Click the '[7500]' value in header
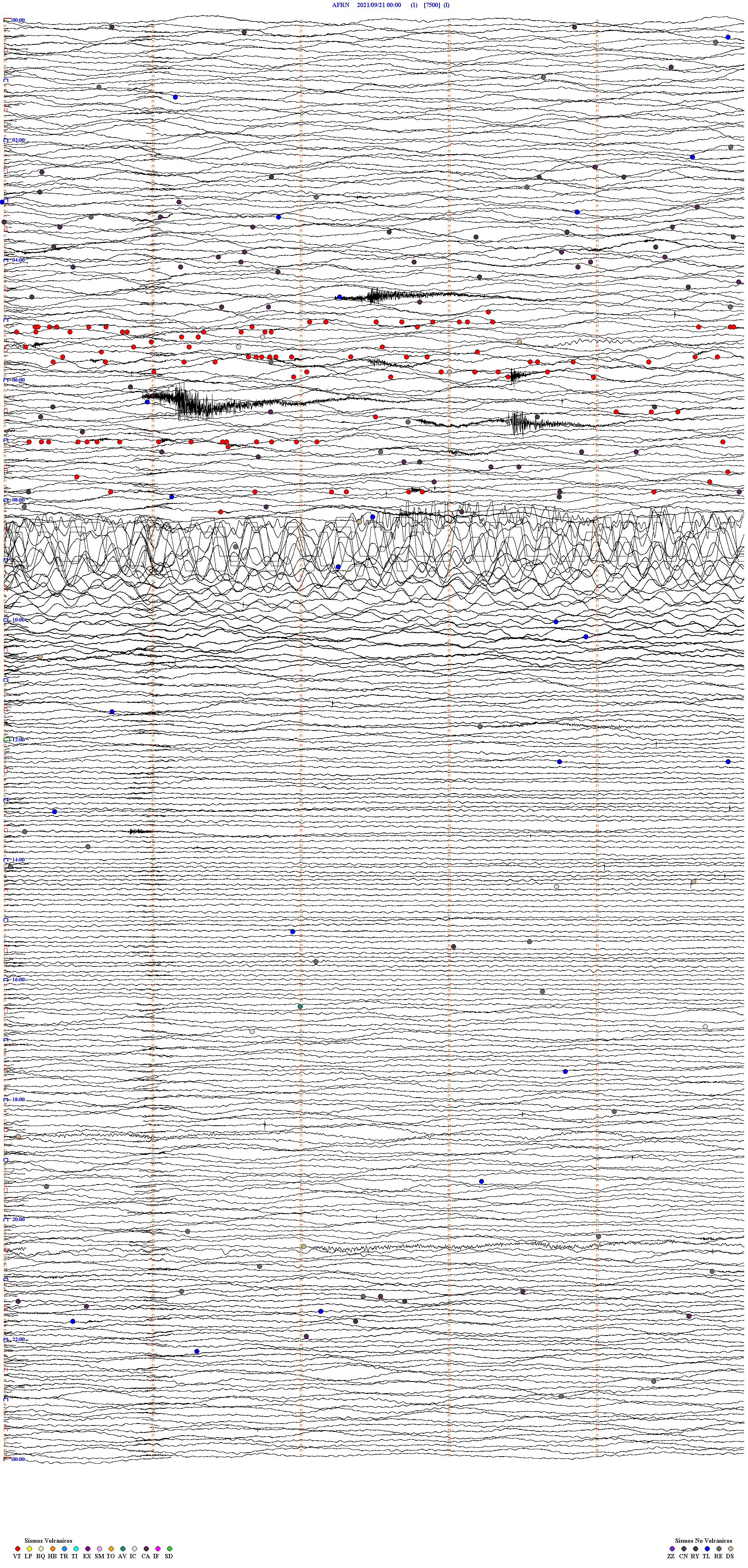This screenshot has width=748, height=1568. [432, 5]
